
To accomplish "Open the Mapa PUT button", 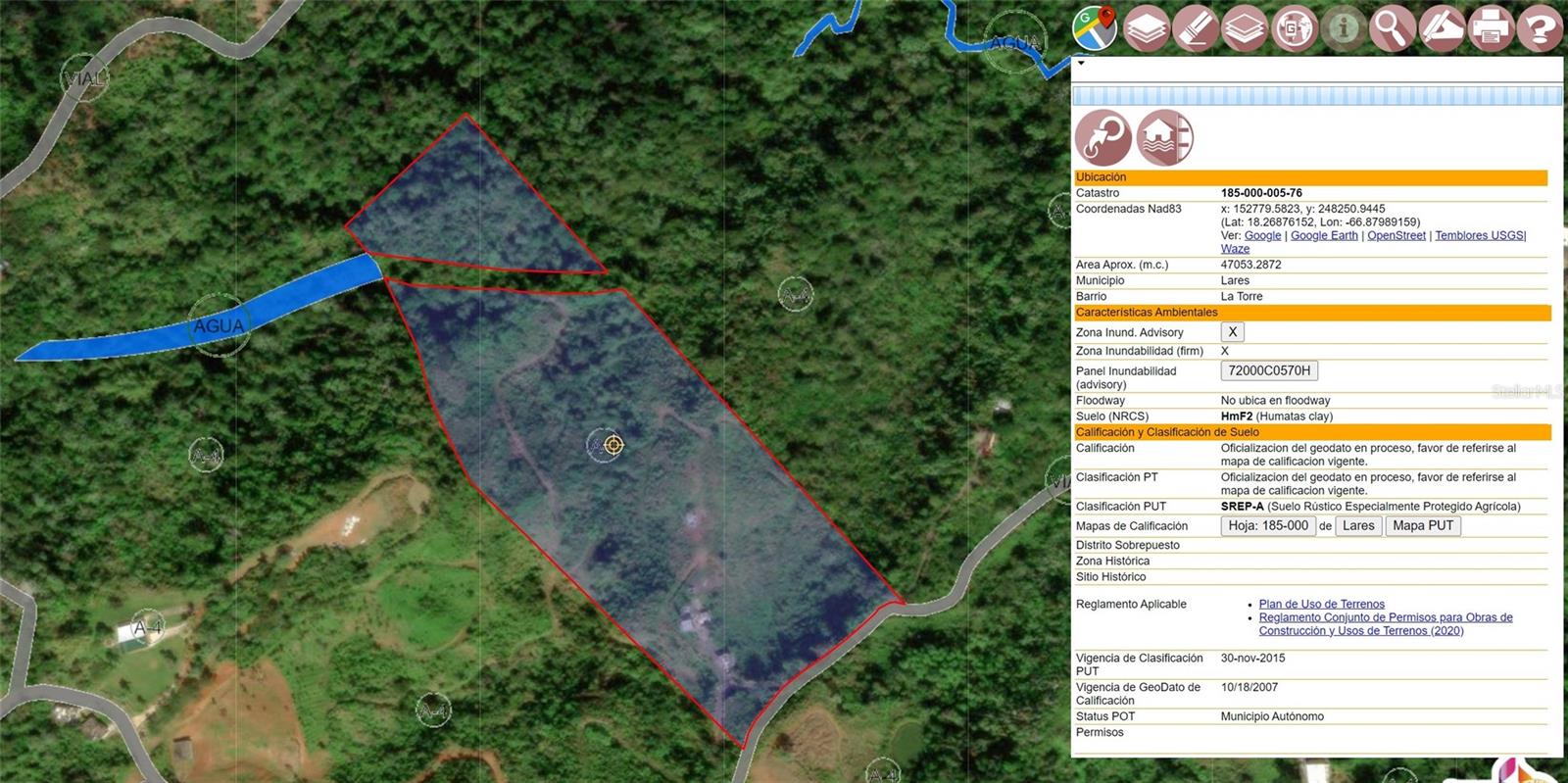I will pyautogui.click(x=1422, y=526).
